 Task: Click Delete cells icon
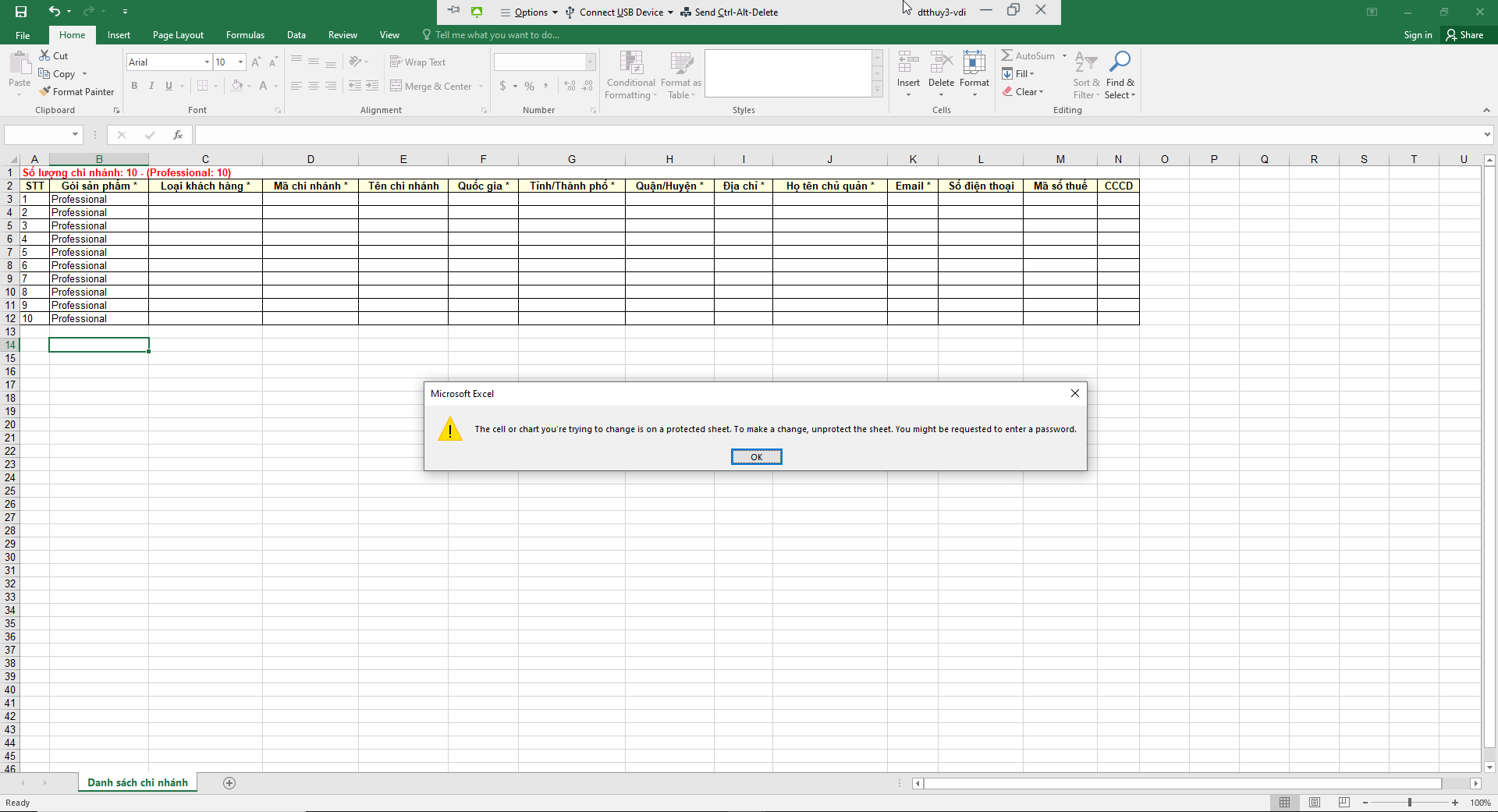point(942,62)
